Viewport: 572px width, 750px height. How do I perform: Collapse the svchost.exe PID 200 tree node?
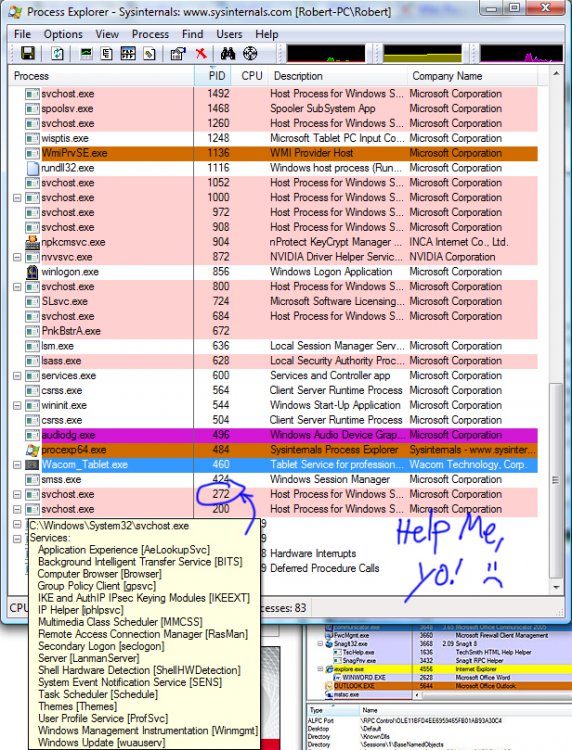[17, 509]
